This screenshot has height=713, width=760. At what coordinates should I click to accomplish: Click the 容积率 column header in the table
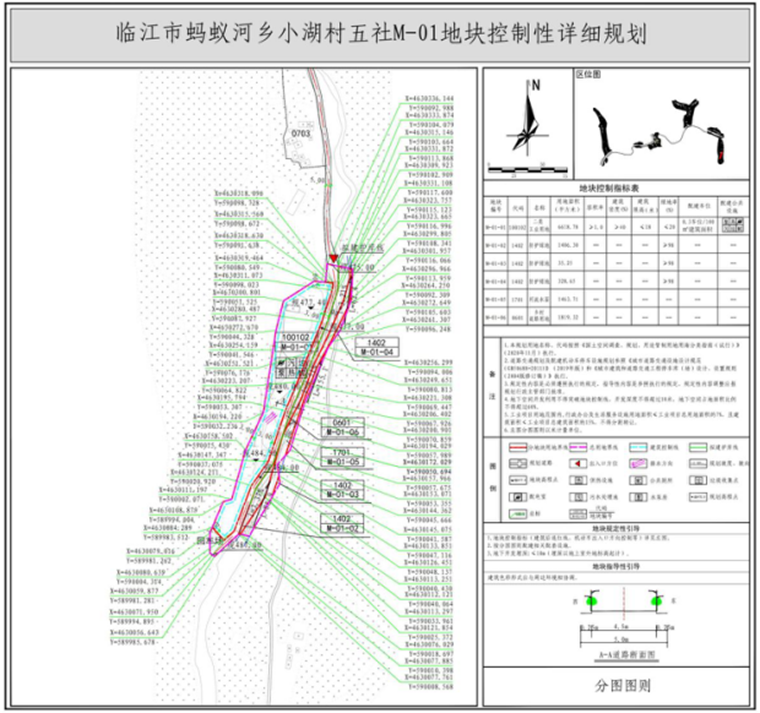tap(596, 207)
